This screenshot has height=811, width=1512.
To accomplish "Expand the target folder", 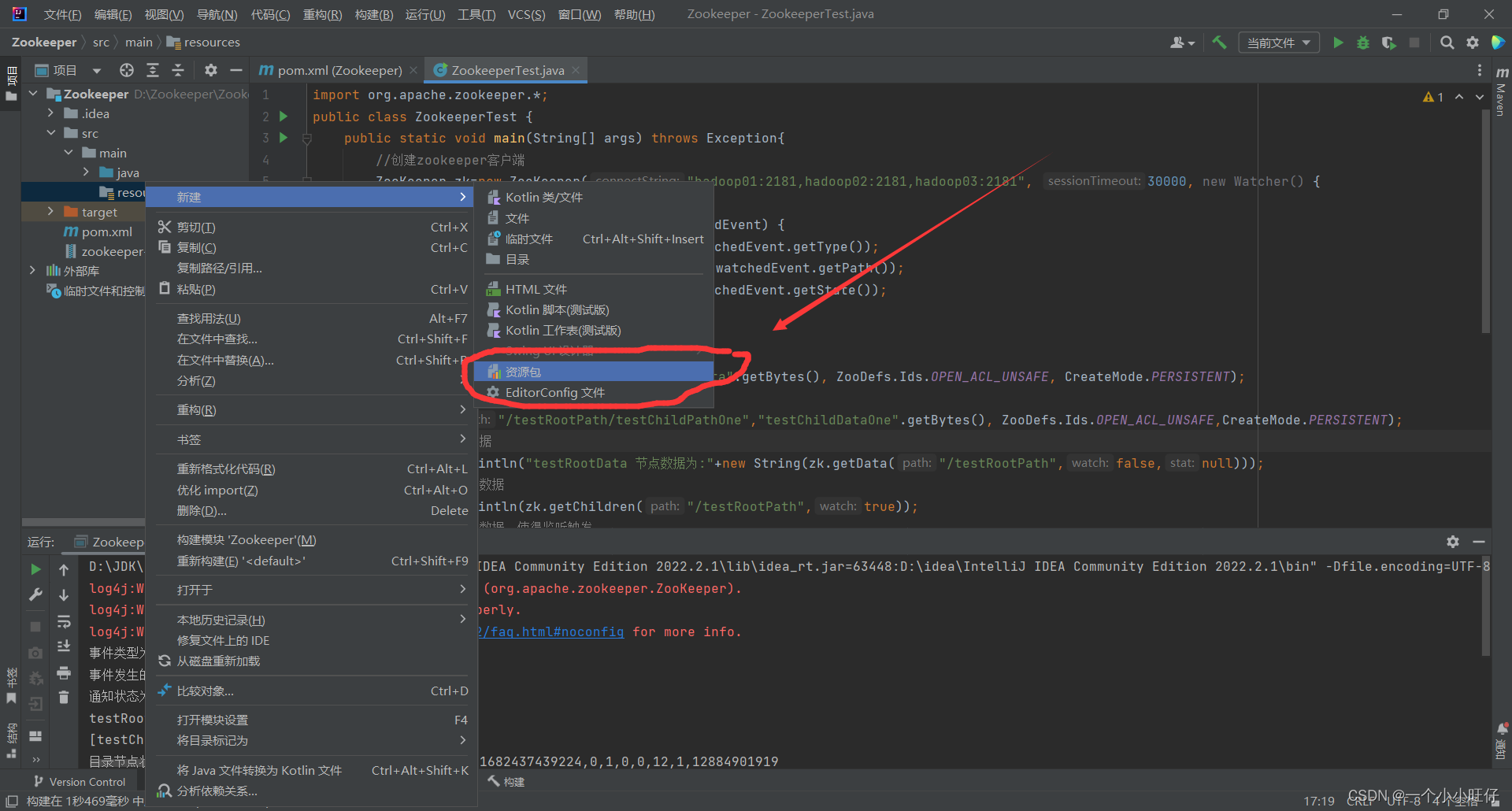I will [51, 212].
